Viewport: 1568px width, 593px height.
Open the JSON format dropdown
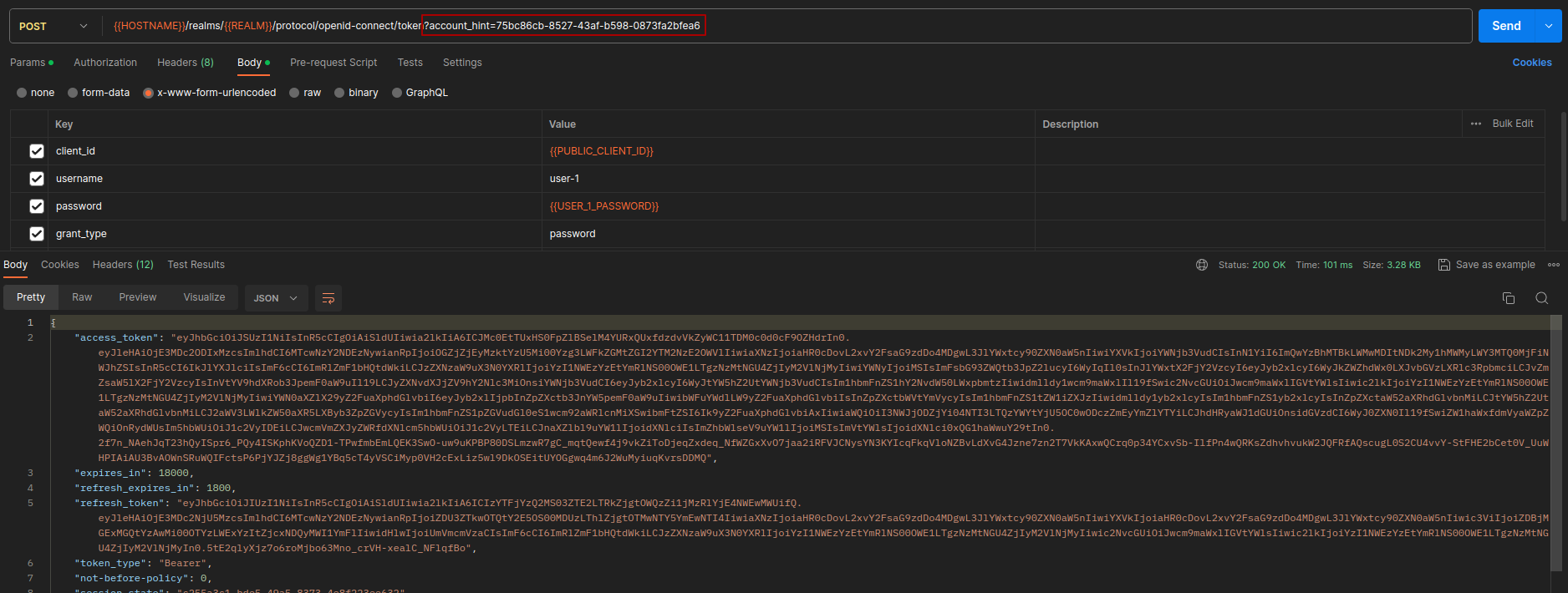point(276,298)
